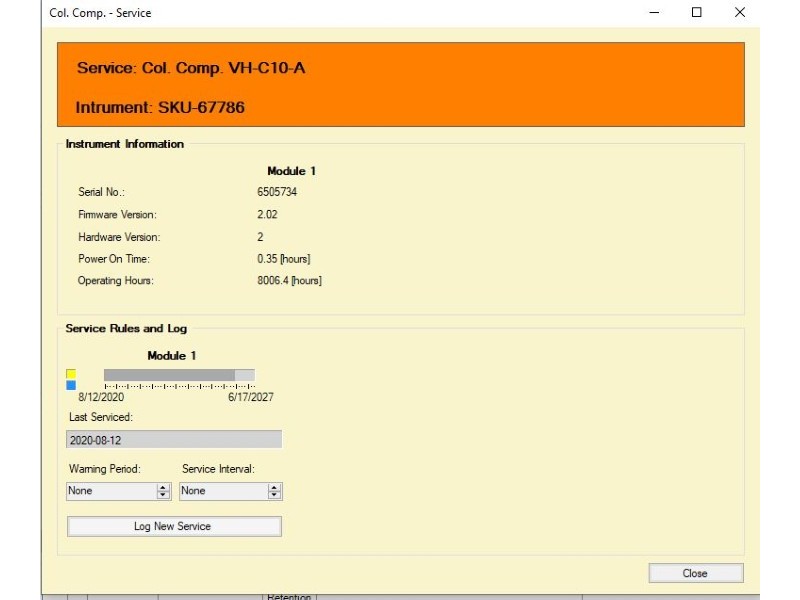Screen dimensions: 800x600
Task: Click the 6/17/2027 timeline end date
Action: pyautogui.click(x=251, y=397)
